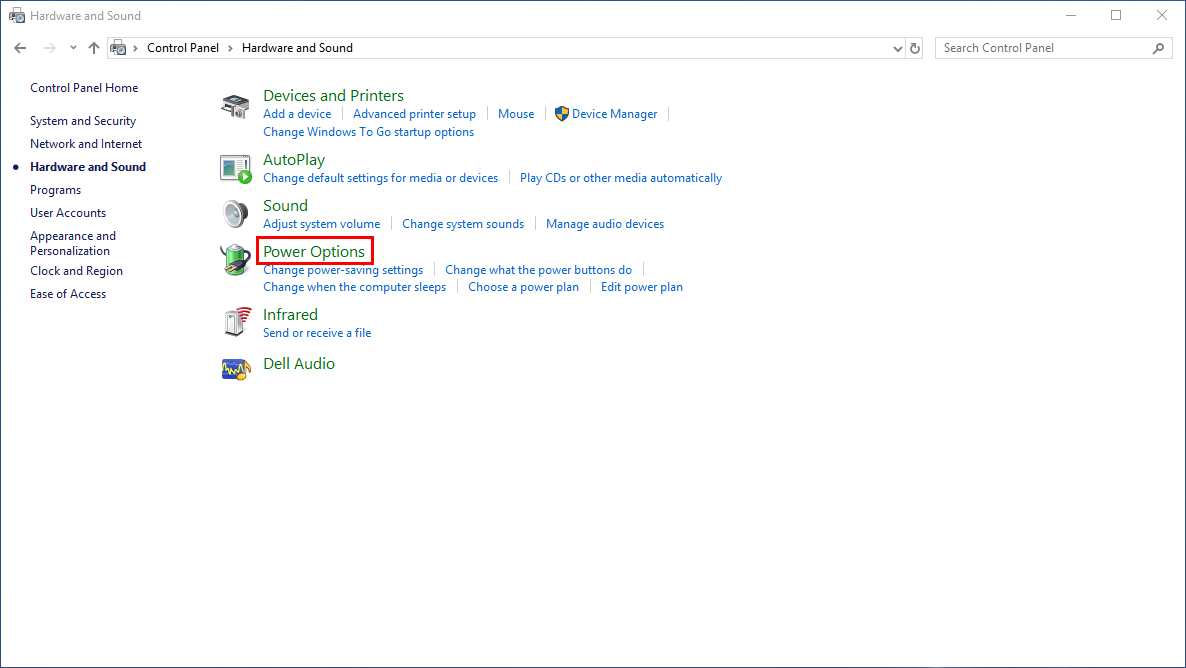The image size is (1186, 668).
Task: Open the Power Options heading
Action: pos(314,252)
